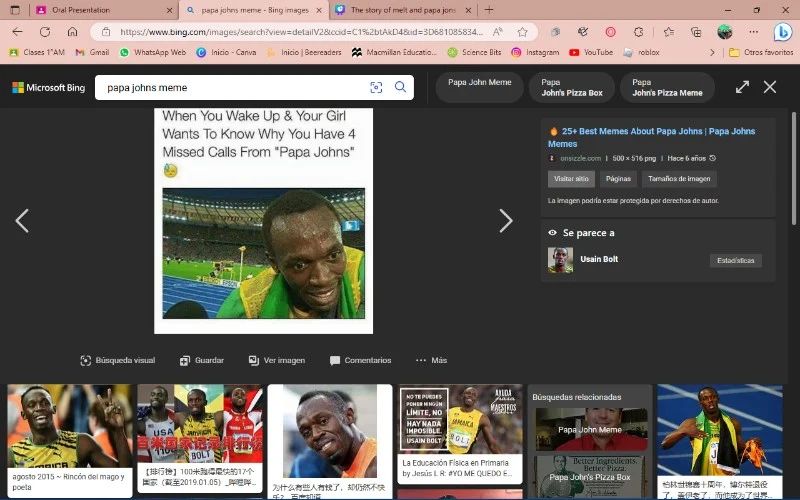Select the papa johns meme Bing images tab
The height and width of the screenshot is (500, 800).
[x=255, y=10]
